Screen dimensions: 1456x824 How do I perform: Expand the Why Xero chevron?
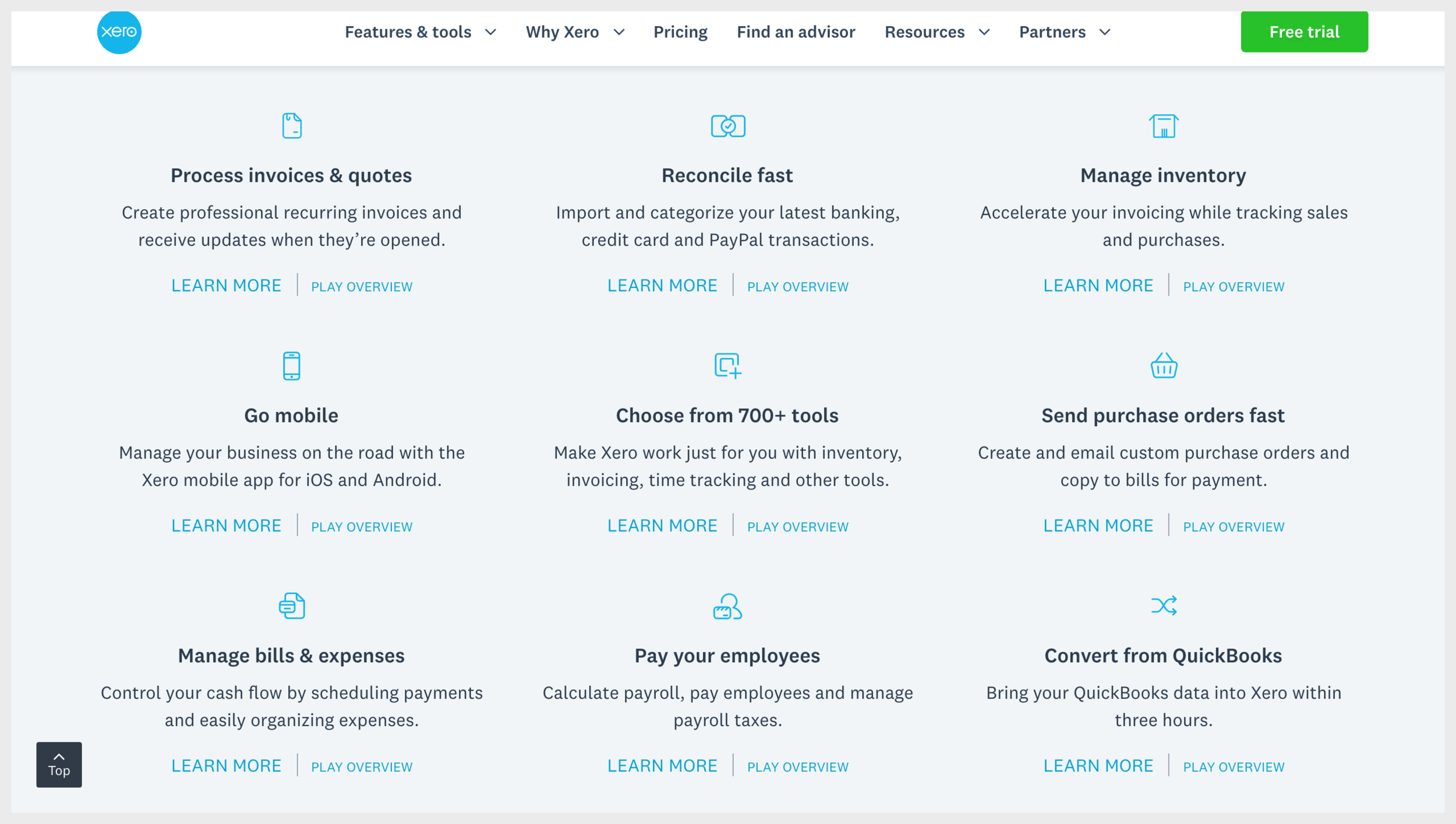pyautogui.click(x=619, y=32)
